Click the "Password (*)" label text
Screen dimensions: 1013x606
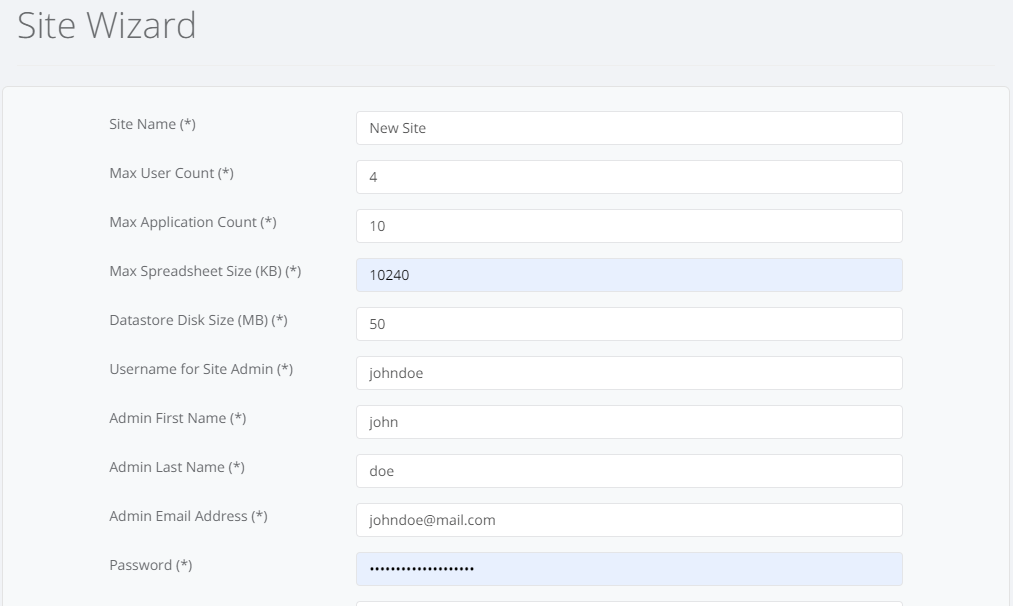click(150, 565)
